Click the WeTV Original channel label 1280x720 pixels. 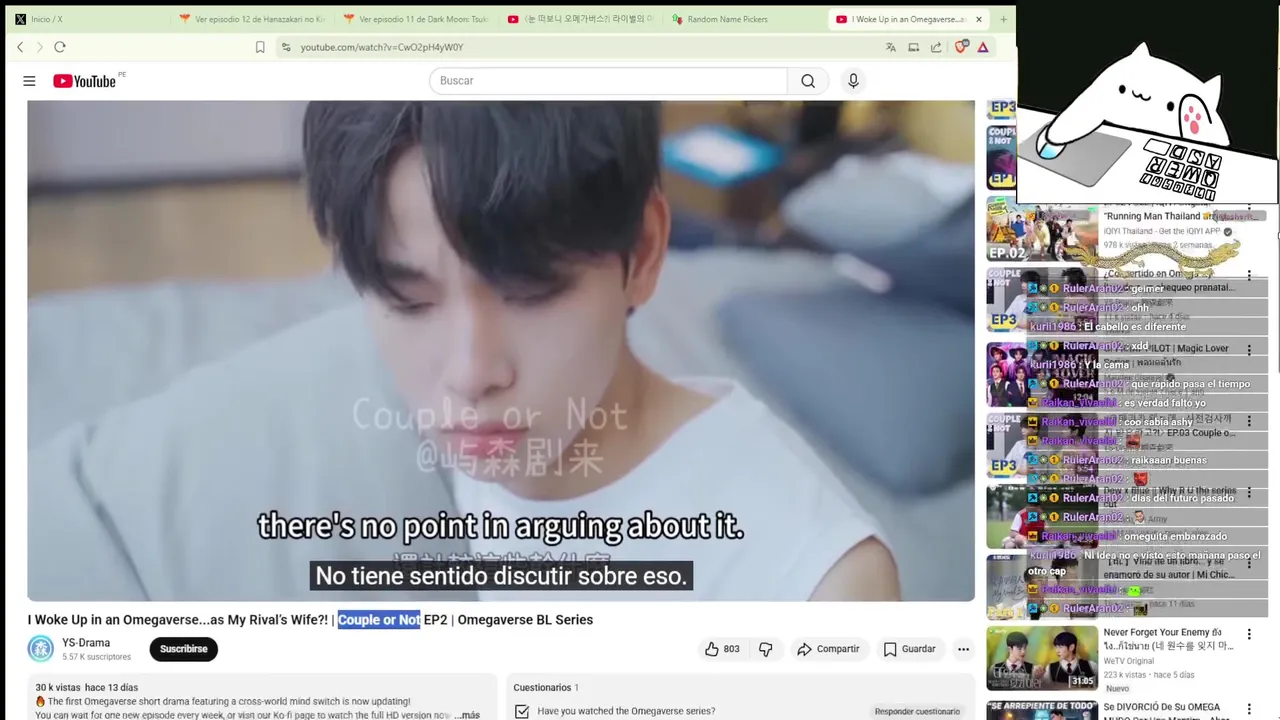tap(1129, 661)
